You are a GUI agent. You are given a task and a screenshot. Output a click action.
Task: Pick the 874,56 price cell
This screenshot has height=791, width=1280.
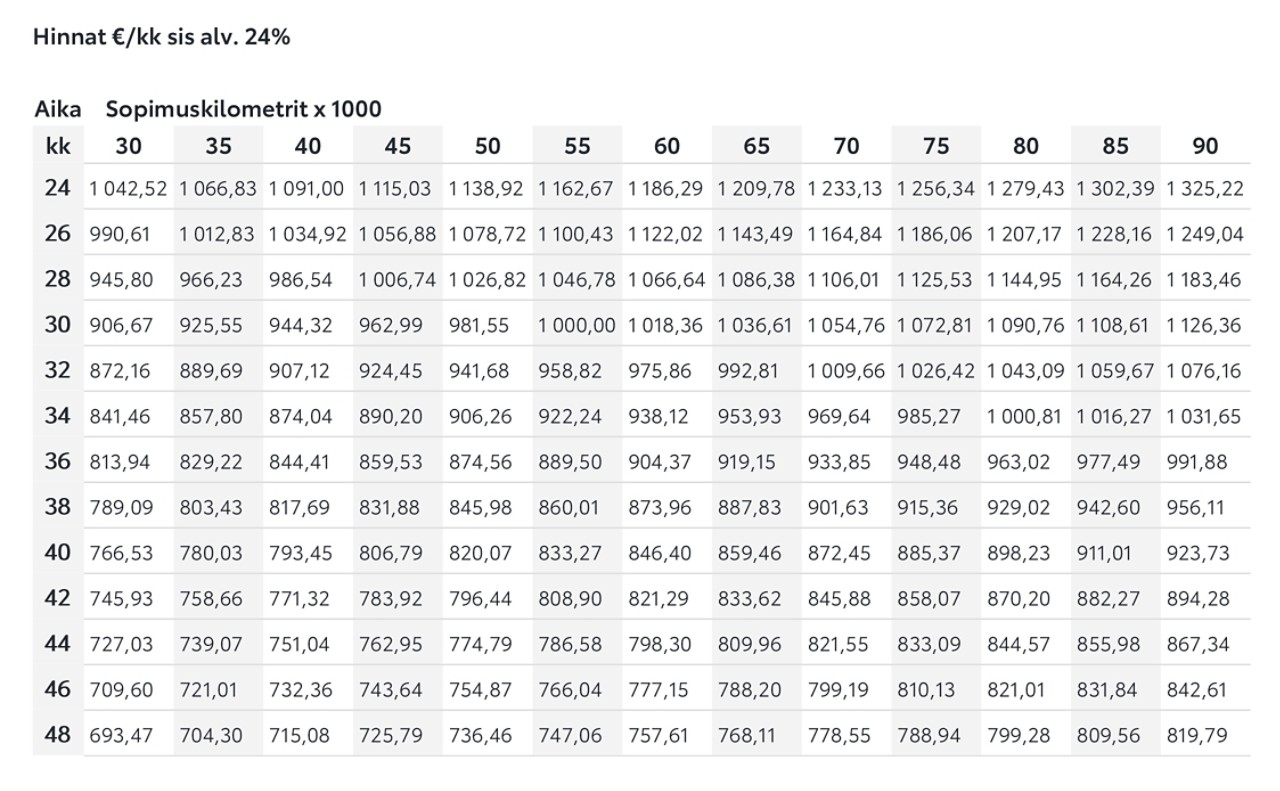click(480, 462)
